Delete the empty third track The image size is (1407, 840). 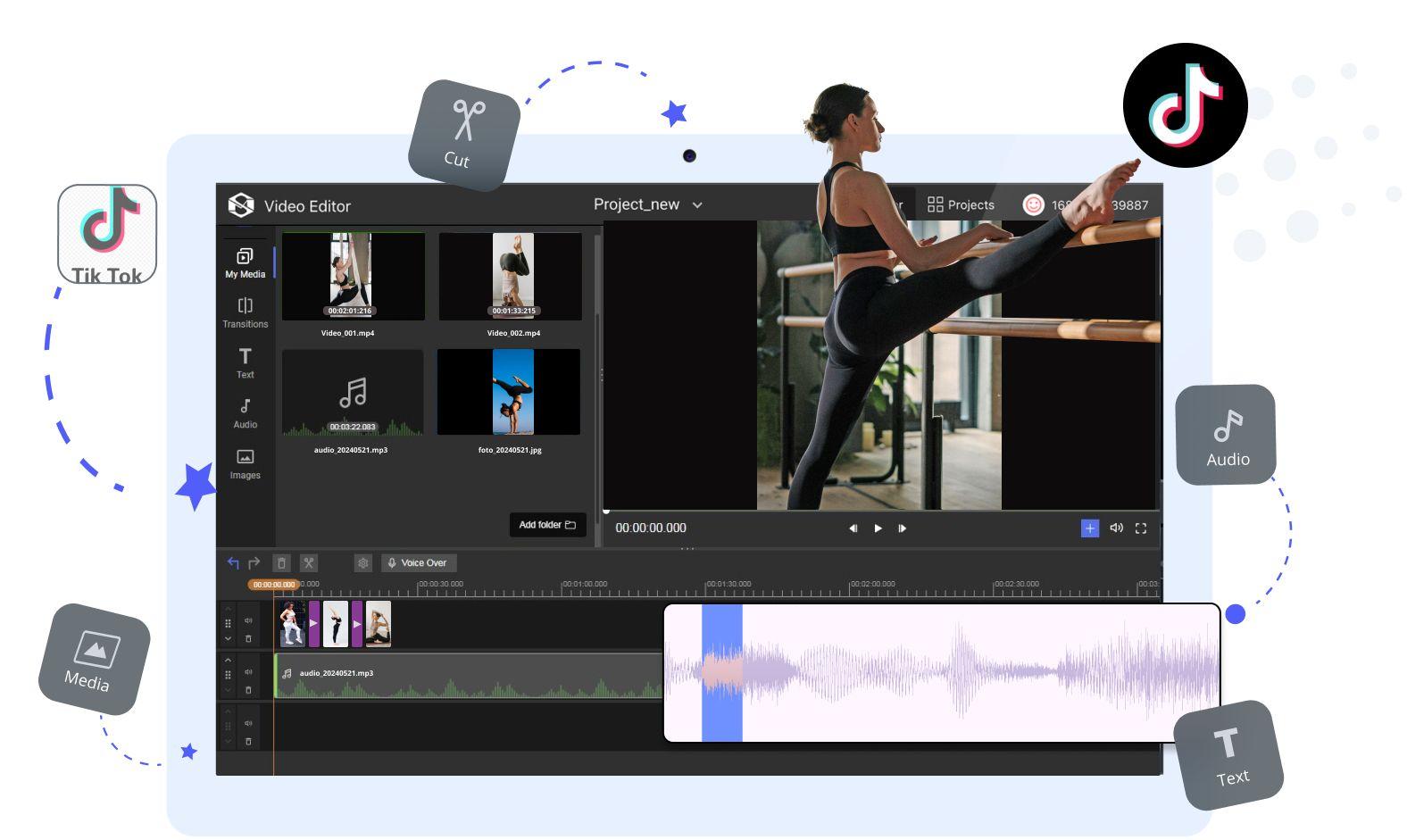coord(248,742)
